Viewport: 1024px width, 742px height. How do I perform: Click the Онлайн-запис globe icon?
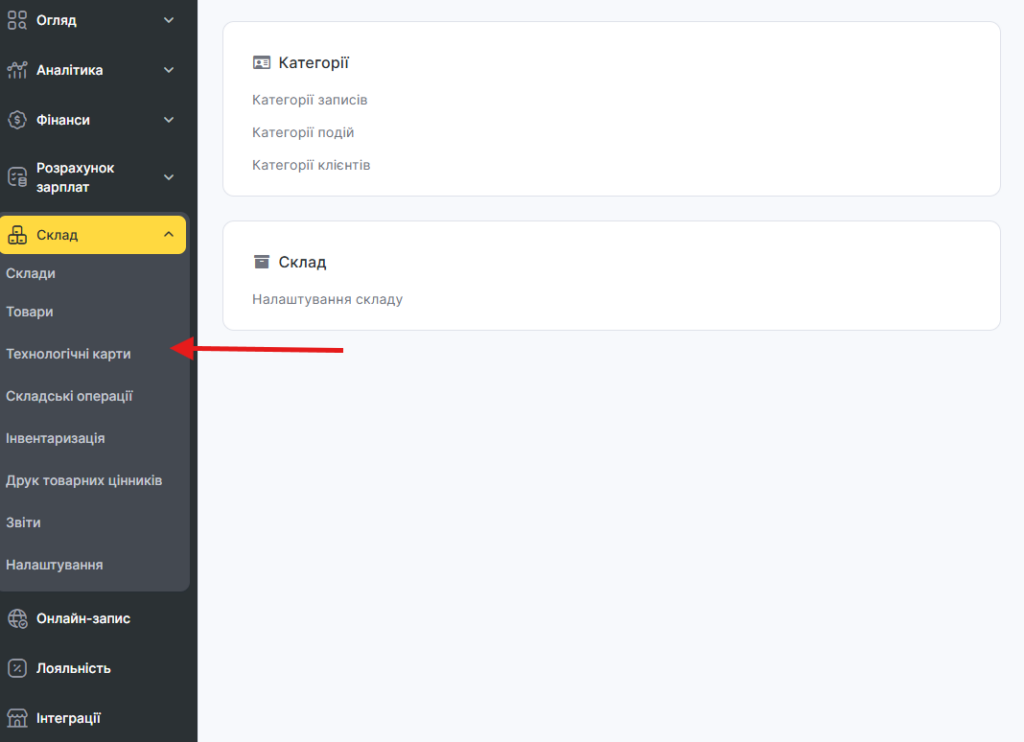coord(17,619)
